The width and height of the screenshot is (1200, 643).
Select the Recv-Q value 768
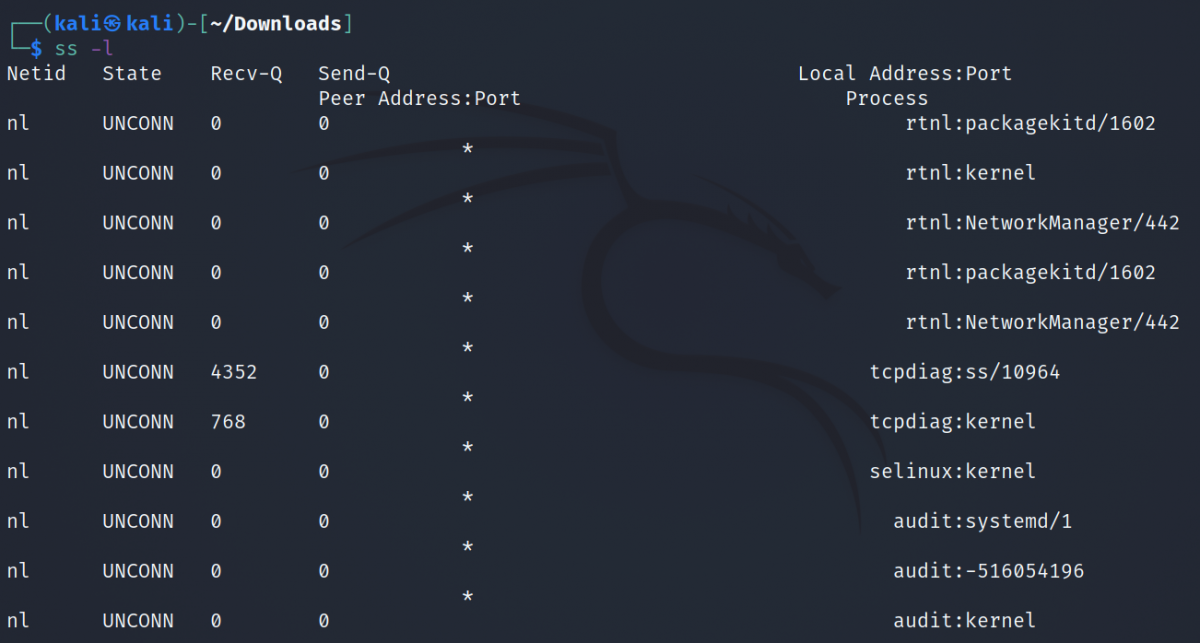click(x=228, y=422)
